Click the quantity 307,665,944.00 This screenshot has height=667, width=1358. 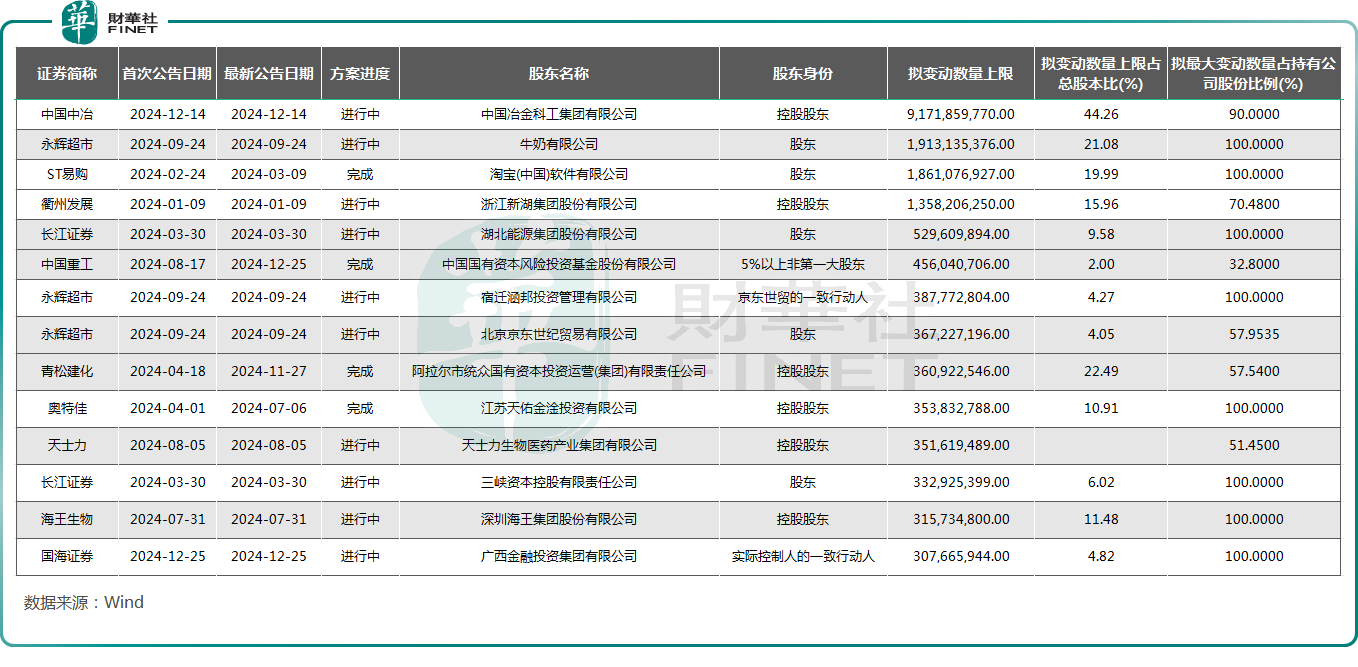click(960, 556)
